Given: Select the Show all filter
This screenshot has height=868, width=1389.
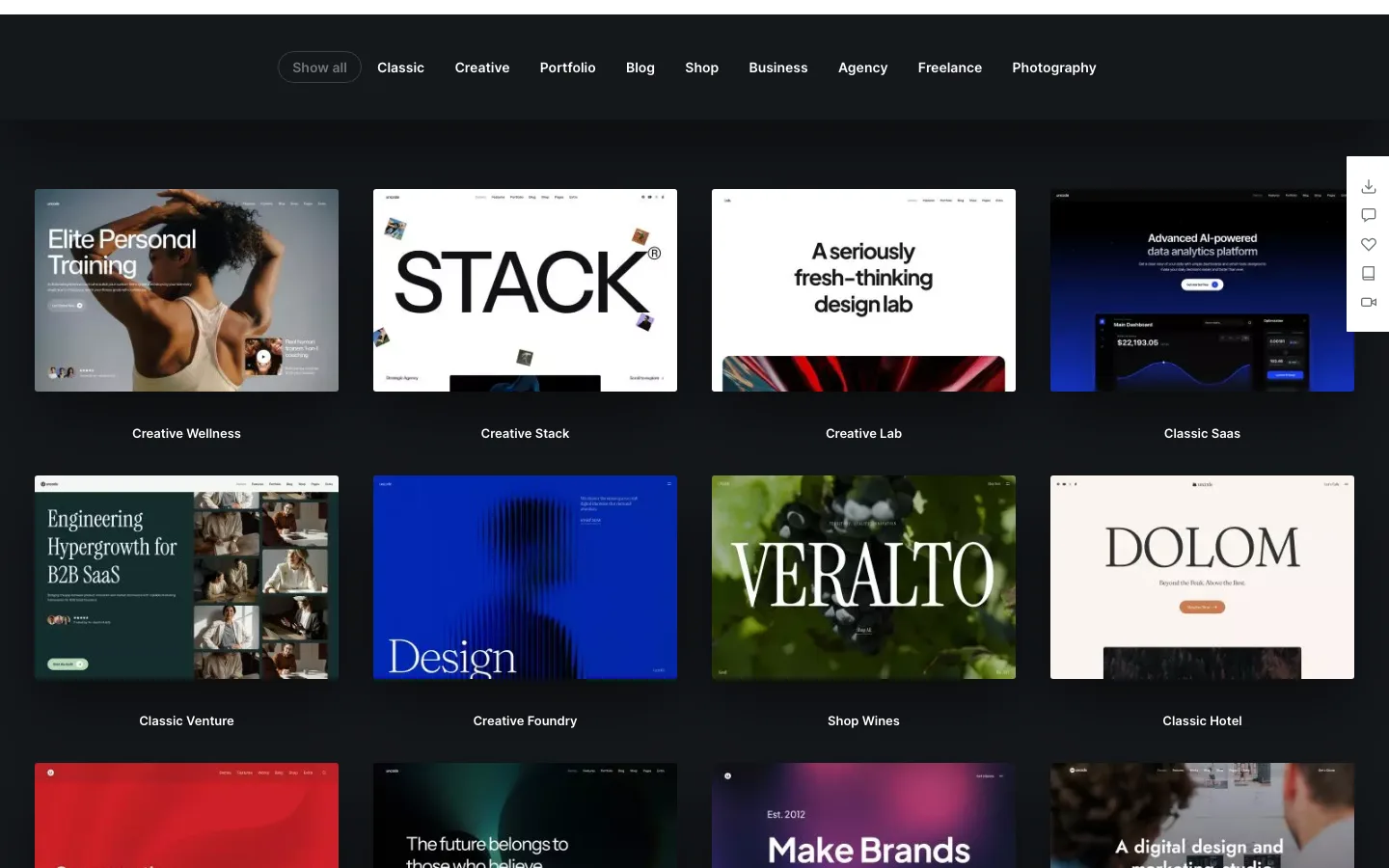Looking at the screenshot, I should [319, 68].
